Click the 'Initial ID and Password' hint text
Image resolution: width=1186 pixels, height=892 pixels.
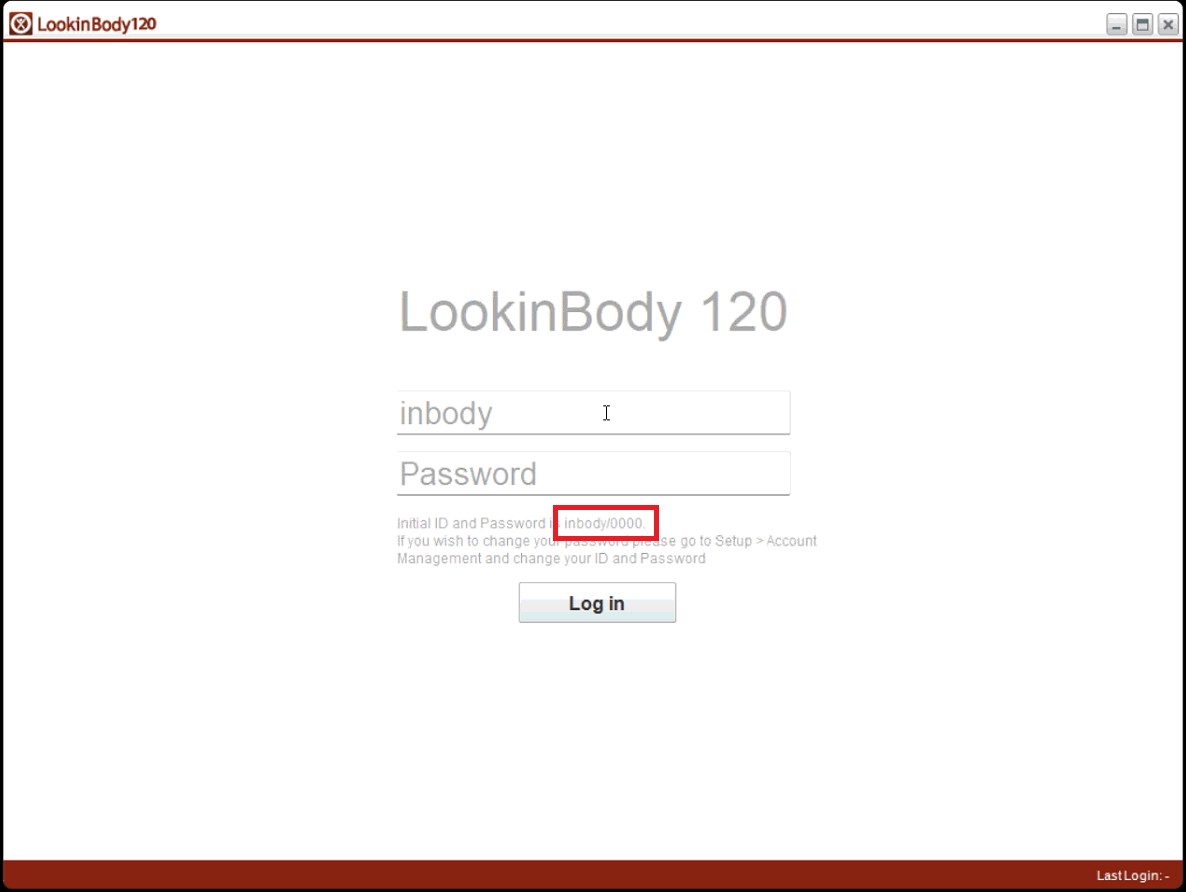(521, 523)
